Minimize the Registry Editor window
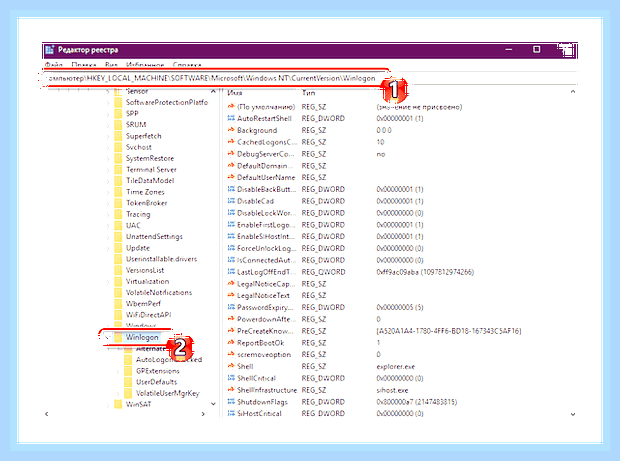This screenshot has width=620, height=461. tap(509, 50)
